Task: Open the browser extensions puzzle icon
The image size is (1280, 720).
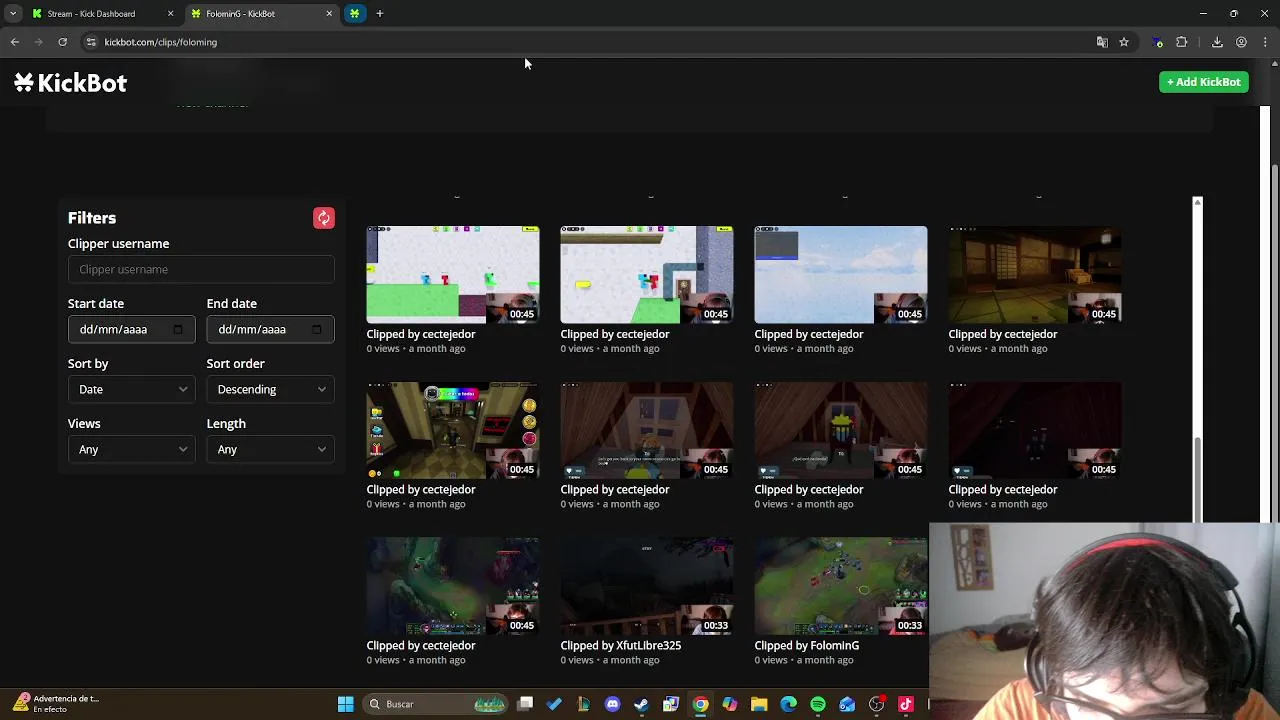Action: pos(1182,42)
